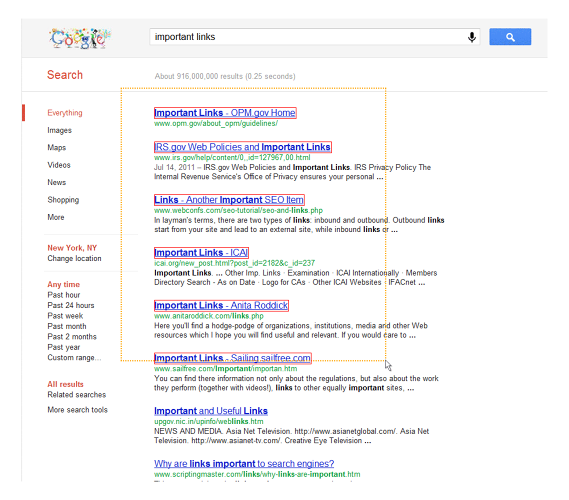Image resolution: width=569 pixels, height=500 pixels.
Task: Open 'Links - Another Important SEO Item' result
Action: coord(229,200)
